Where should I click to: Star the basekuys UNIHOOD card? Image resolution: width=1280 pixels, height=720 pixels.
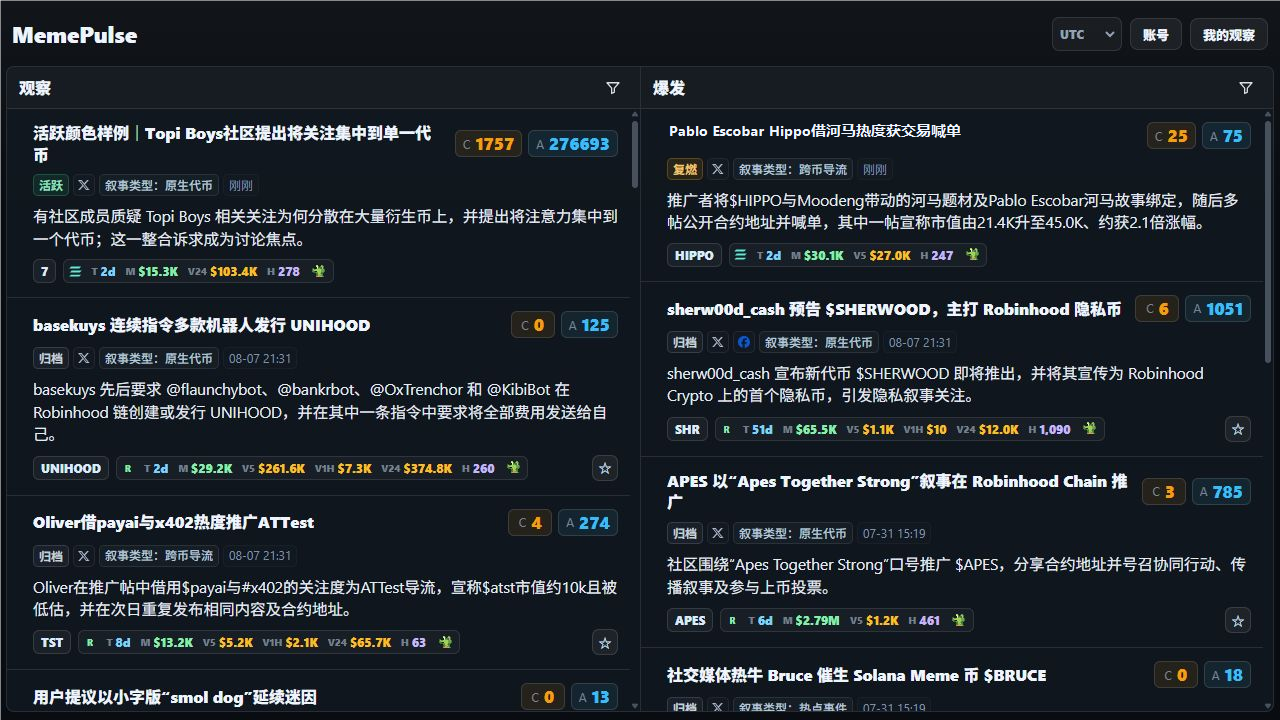click(x=604, y=468)
